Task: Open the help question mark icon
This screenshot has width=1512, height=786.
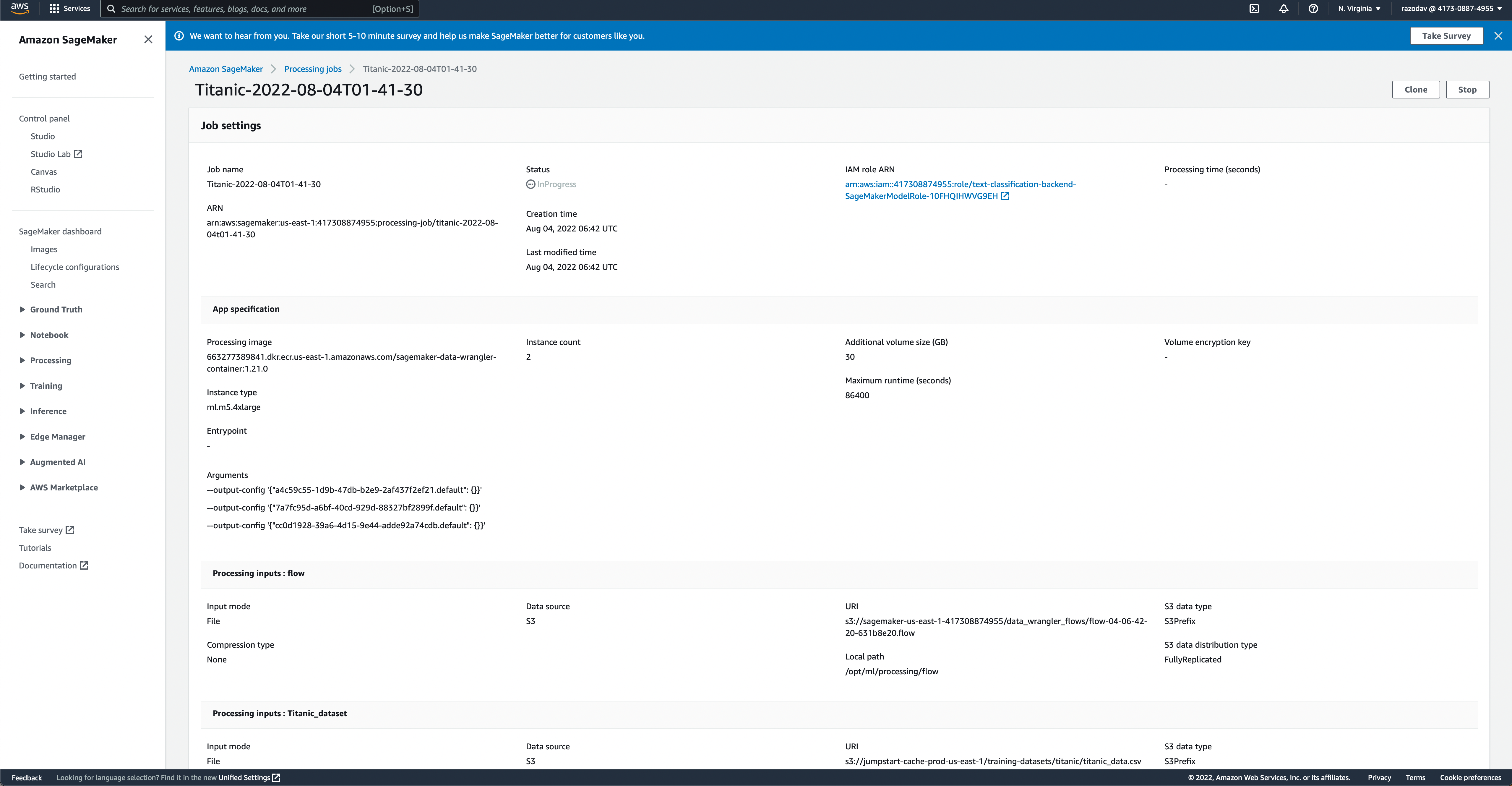Action: pos(1313,9)
